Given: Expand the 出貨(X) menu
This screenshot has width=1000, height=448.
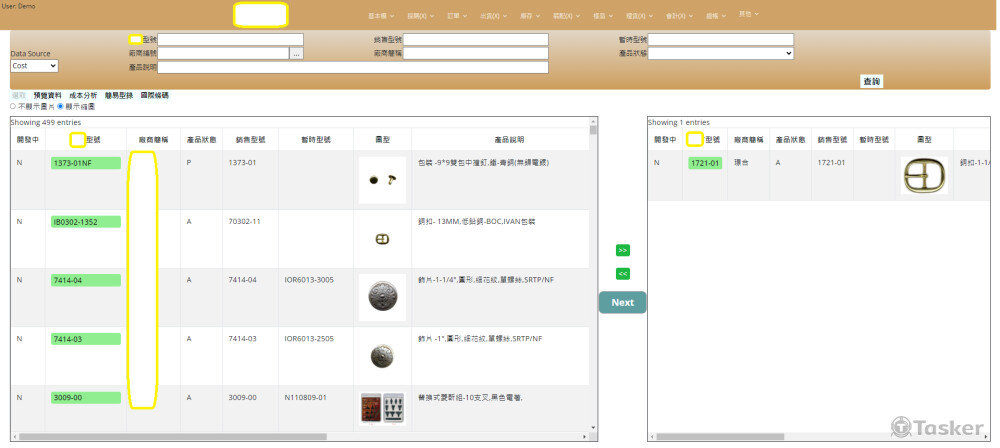Looking at the screenshot, I should pyautogui.click(x=494, y=16).
